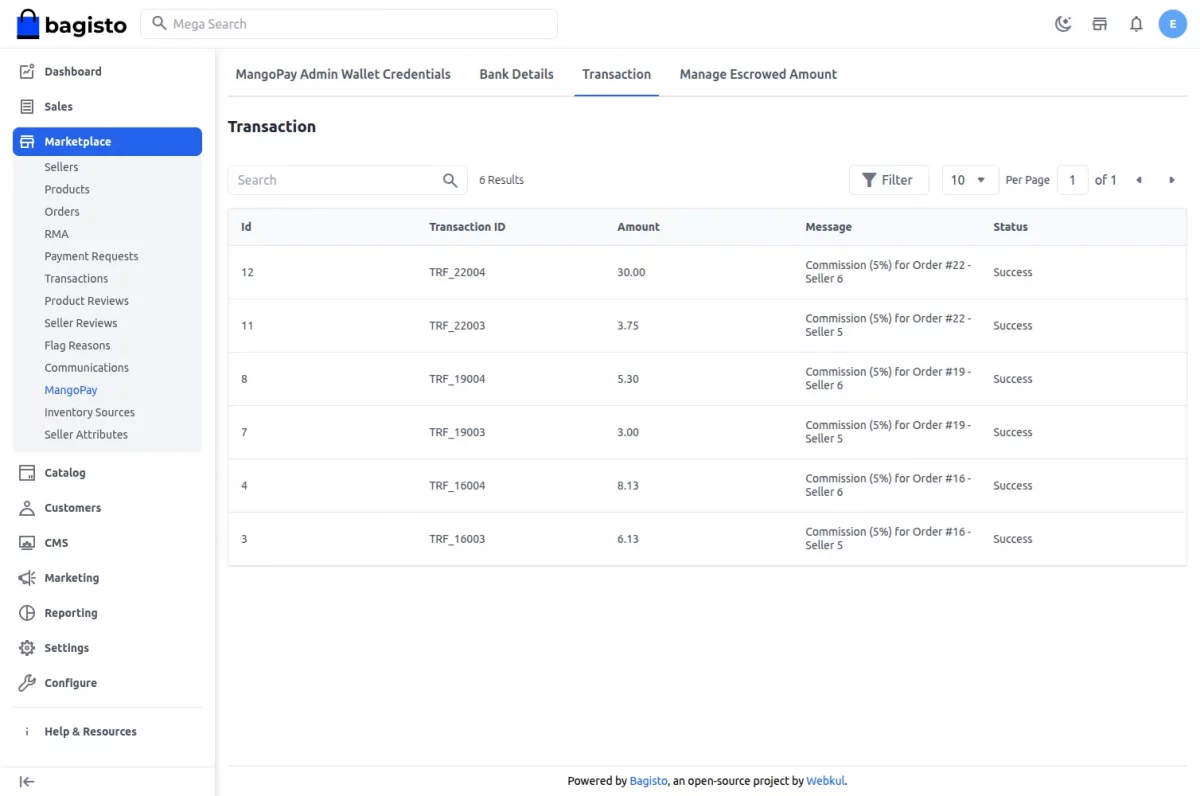This screenshot has height=796, width=1200.
Task: Click the Catalog sidebar icon
Action: point(27,473)
